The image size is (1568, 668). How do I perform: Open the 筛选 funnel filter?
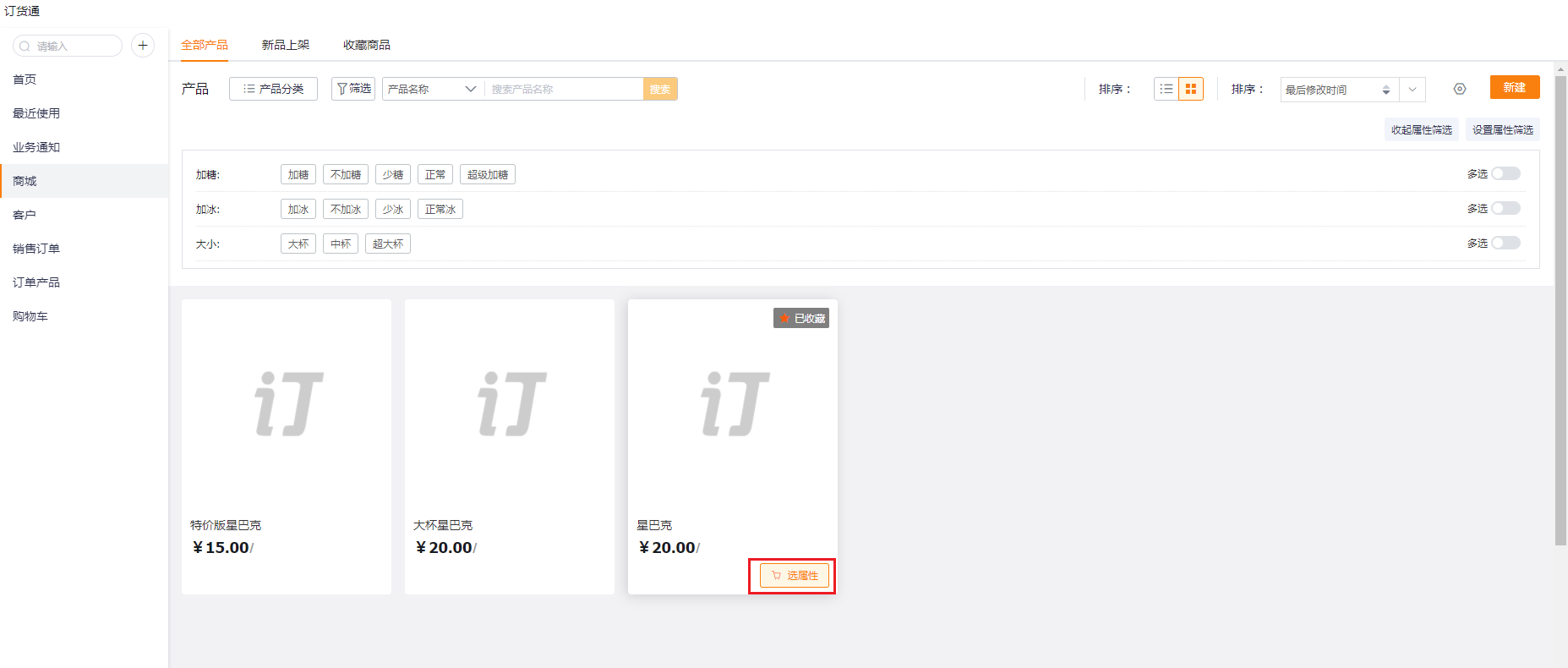tap(353, 89)
